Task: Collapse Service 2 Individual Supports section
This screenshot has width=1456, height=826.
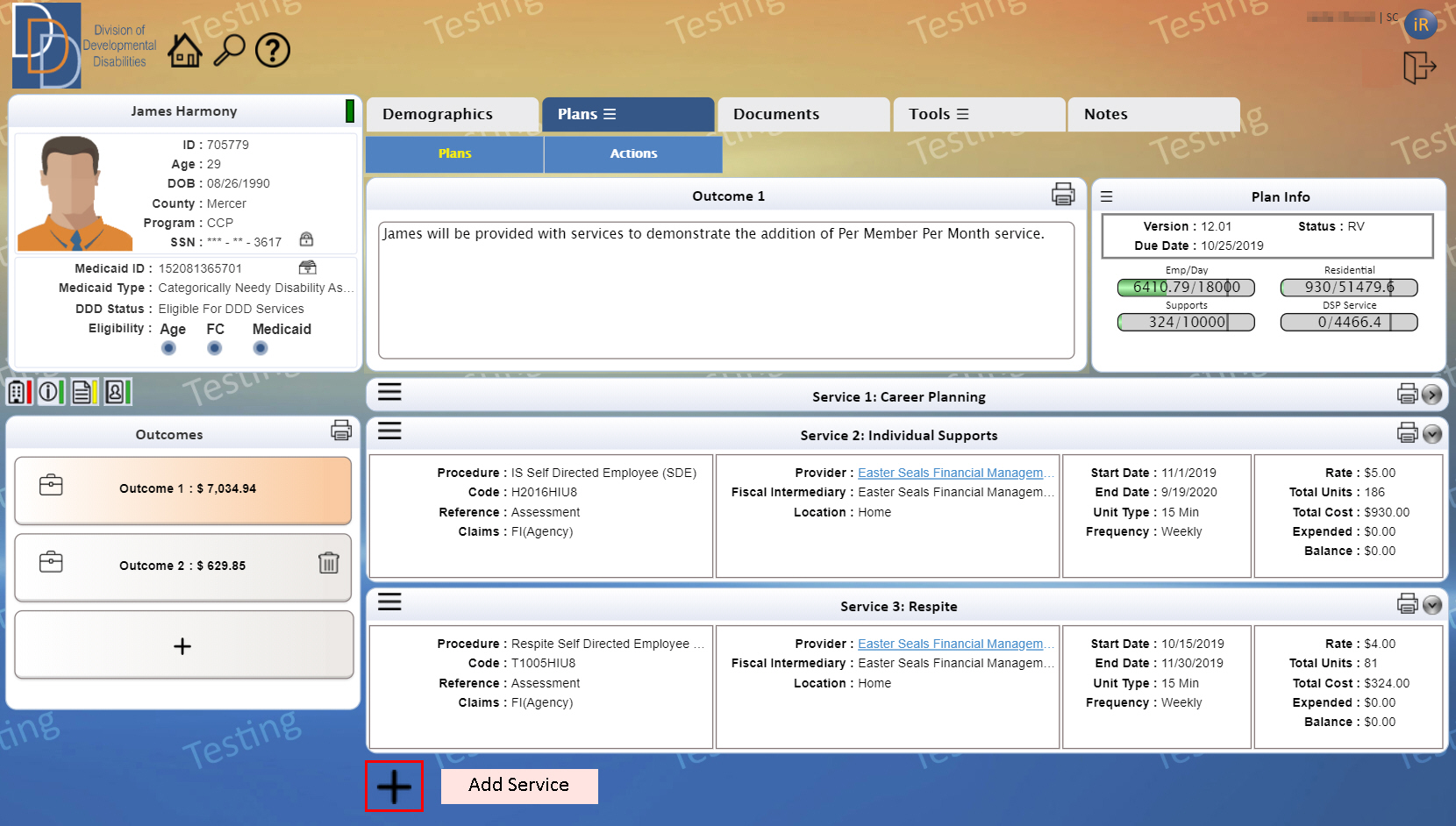Action: pos(1431,434)
